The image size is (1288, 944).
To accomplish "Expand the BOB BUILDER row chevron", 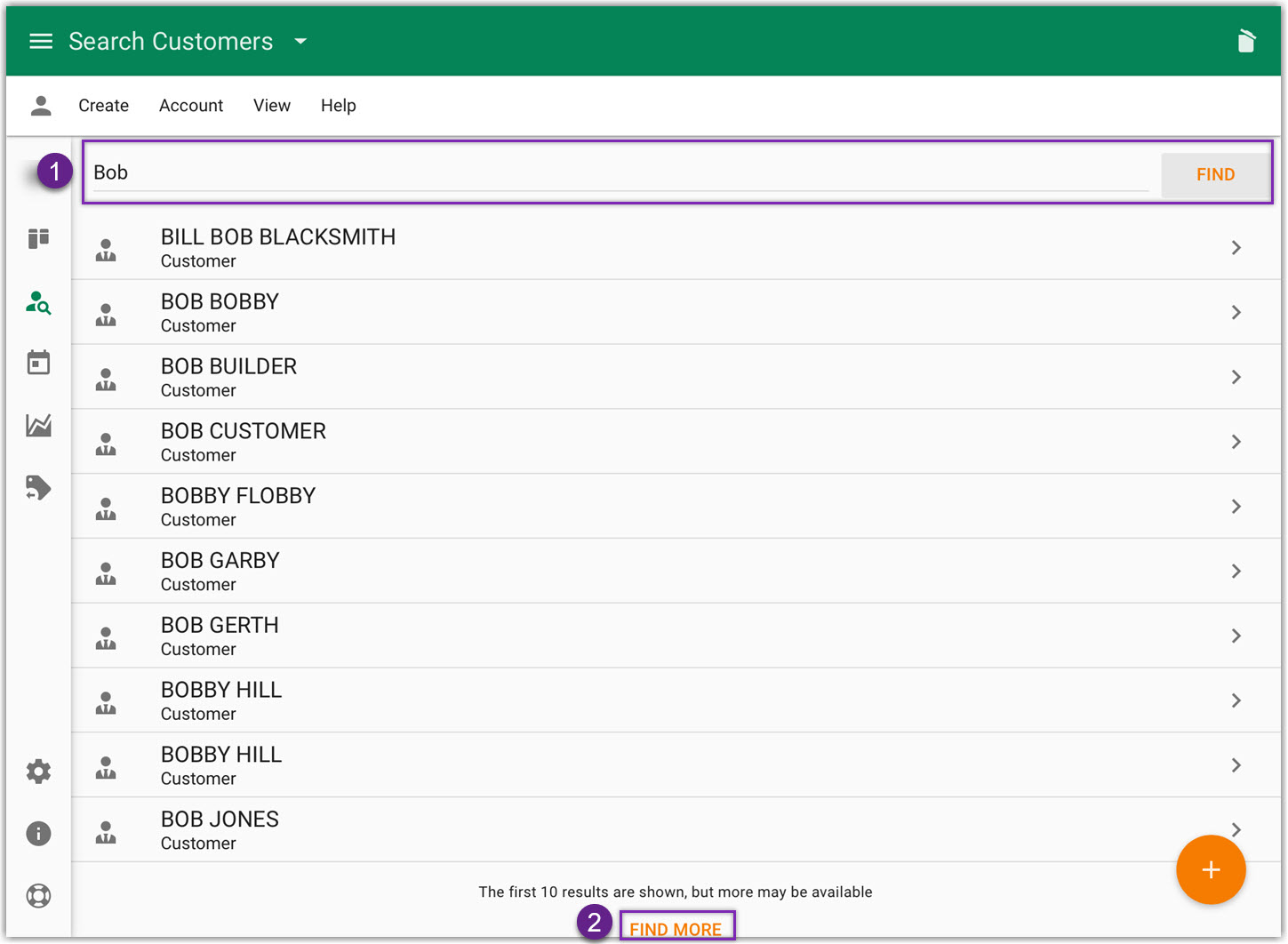I will [x=1236, y=377].
